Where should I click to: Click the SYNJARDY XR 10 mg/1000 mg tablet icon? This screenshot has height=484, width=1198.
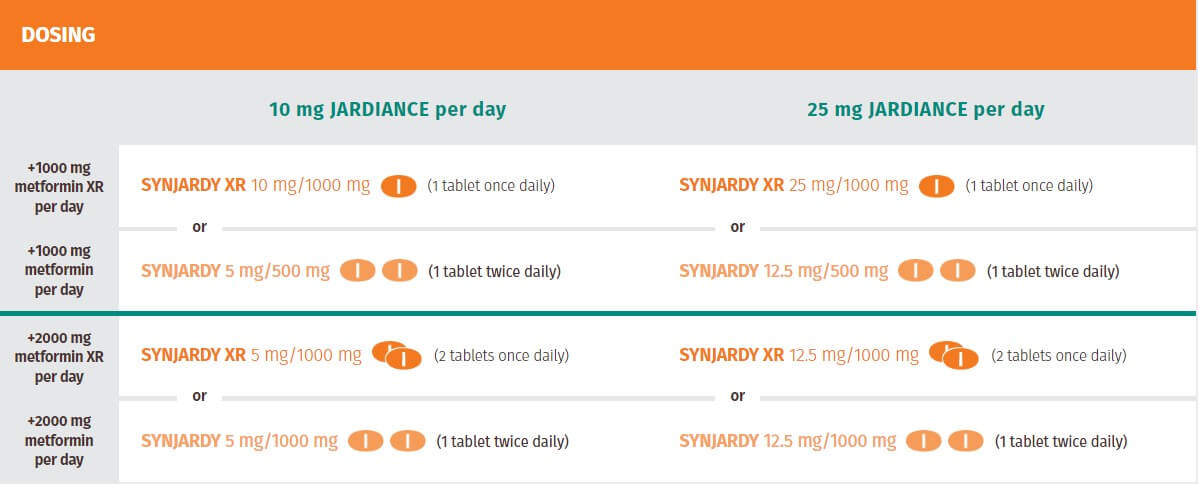point(399,186)
